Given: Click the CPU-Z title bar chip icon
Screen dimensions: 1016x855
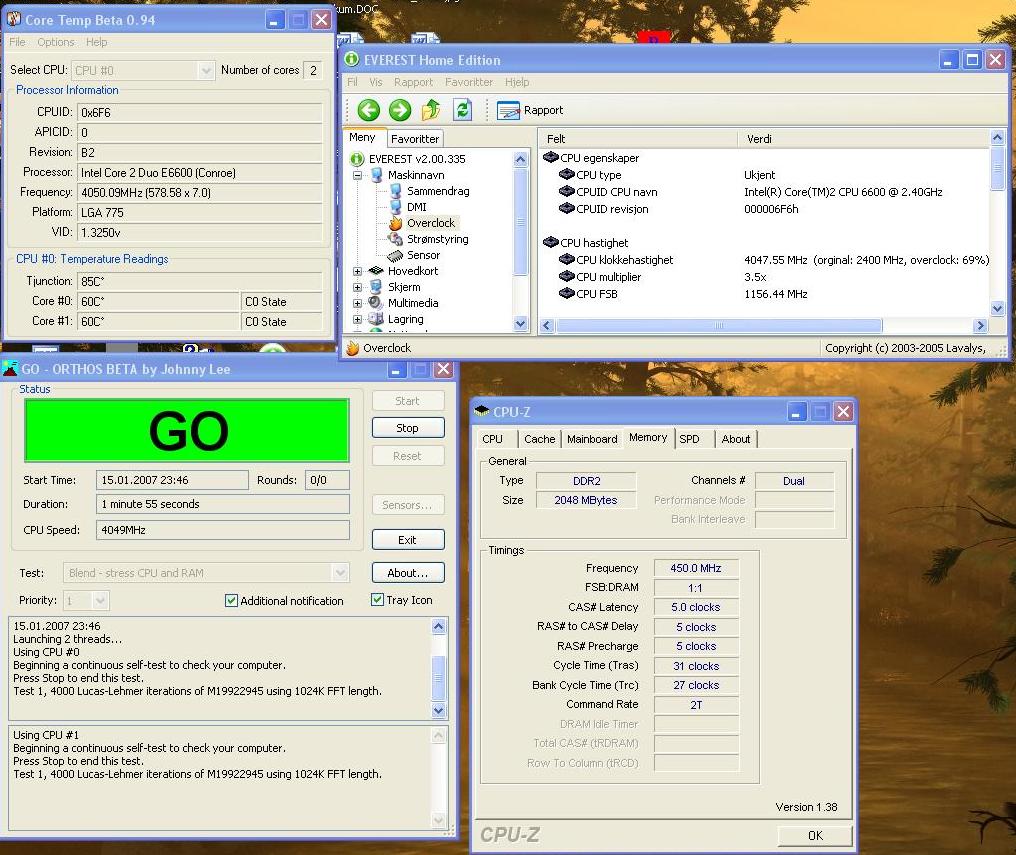Looking at the screenshot, I should [x=481, y=411].
